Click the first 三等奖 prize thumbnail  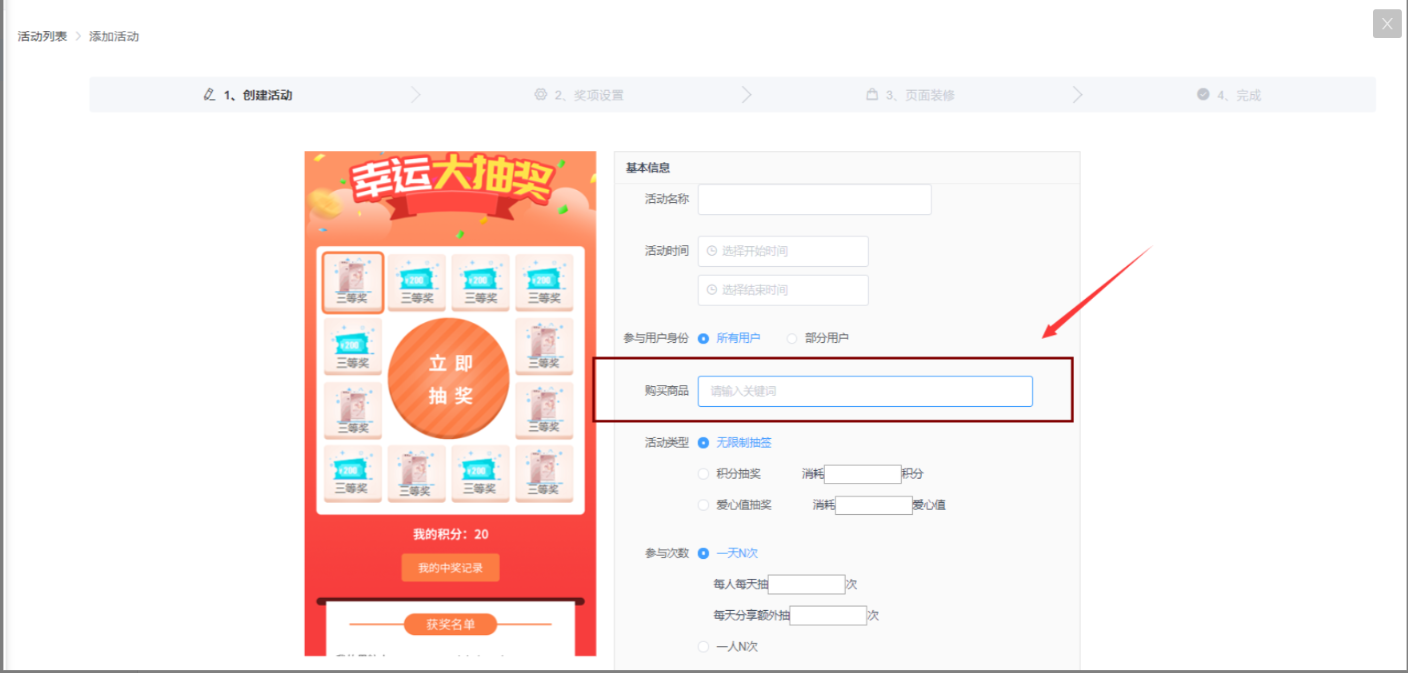(352, 282)
